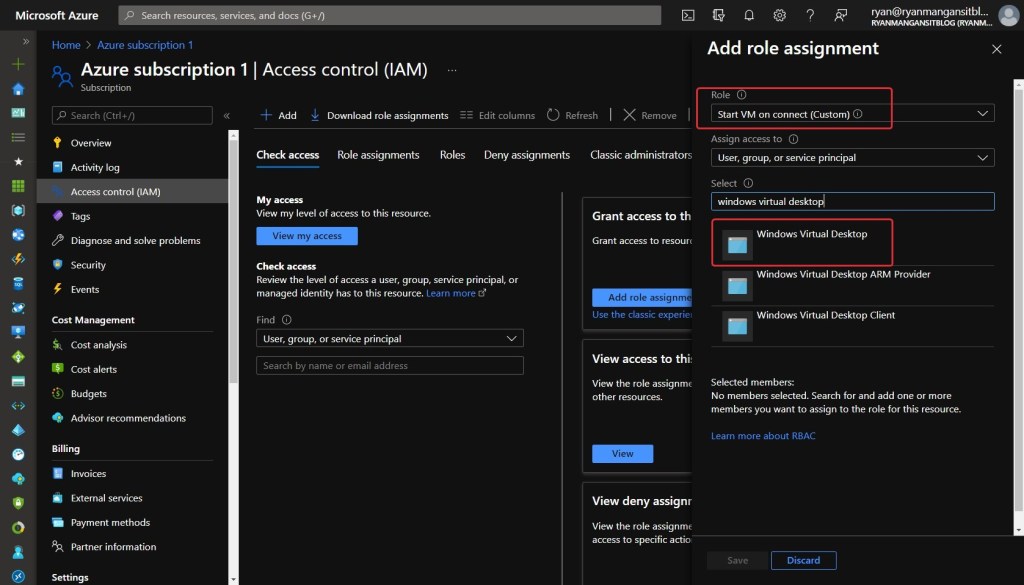Click the Add button in the toolbar
This screenshot has height=585, width=1024.
point(279,116)
